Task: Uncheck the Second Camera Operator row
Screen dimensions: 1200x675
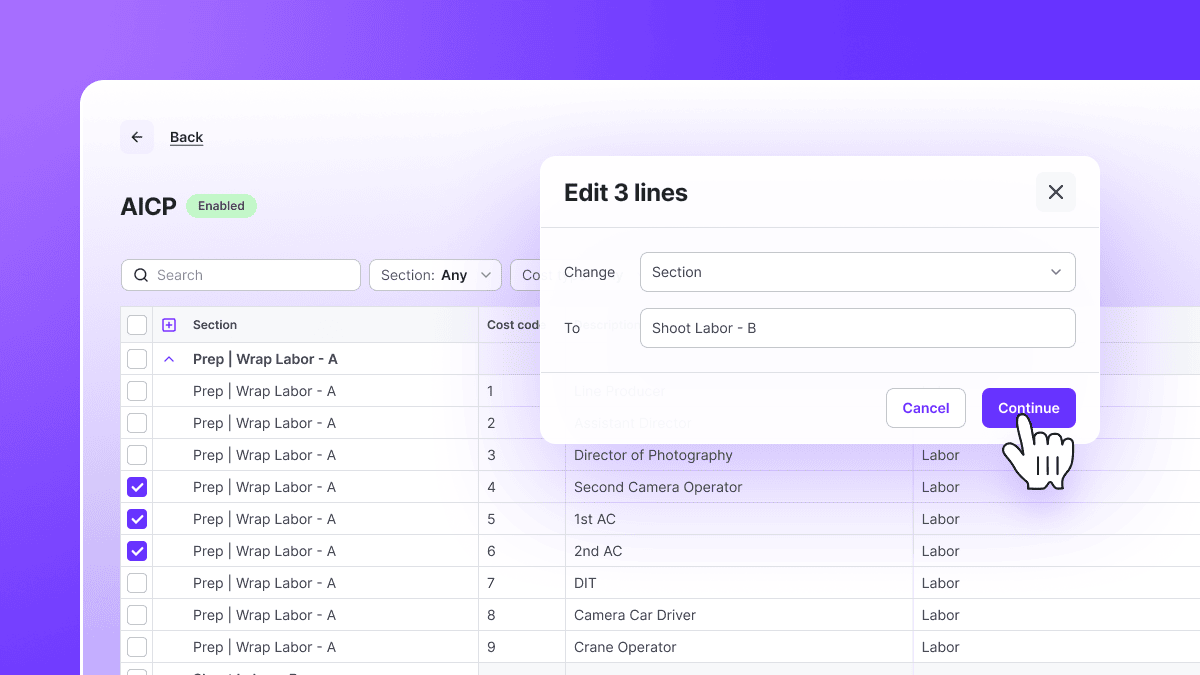Action: pyautogui.click(x=137, y=487)
